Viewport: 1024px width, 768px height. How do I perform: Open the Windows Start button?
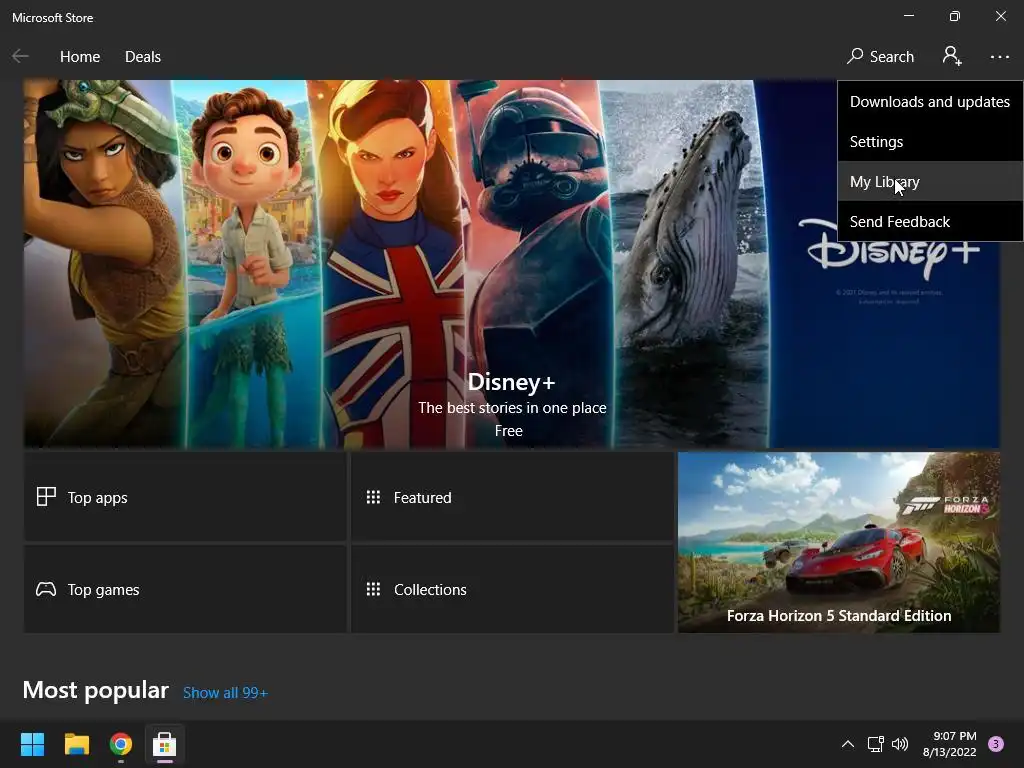coord(32,744)
